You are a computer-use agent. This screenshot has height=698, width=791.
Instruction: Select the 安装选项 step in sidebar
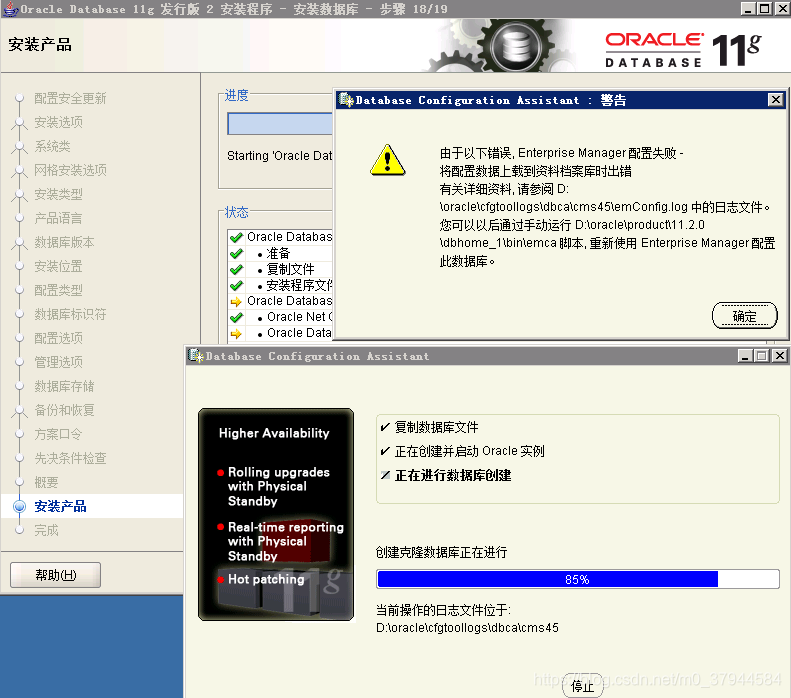58,122
